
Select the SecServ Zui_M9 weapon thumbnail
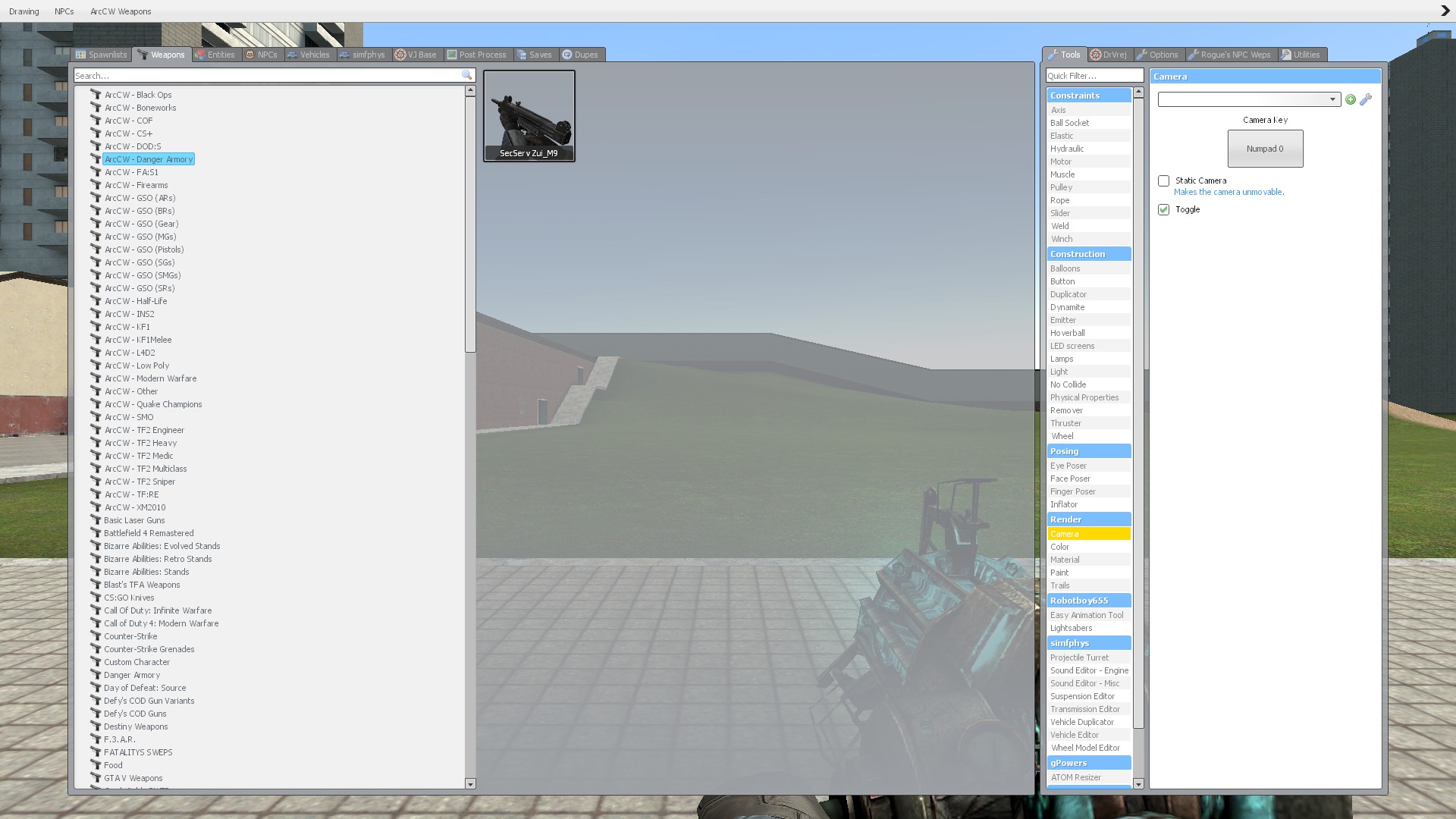529,115
